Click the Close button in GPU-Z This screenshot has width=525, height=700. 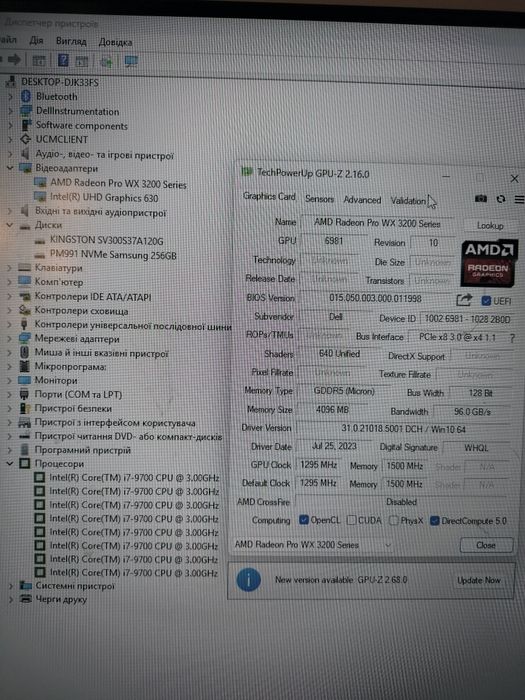(486, 545)
